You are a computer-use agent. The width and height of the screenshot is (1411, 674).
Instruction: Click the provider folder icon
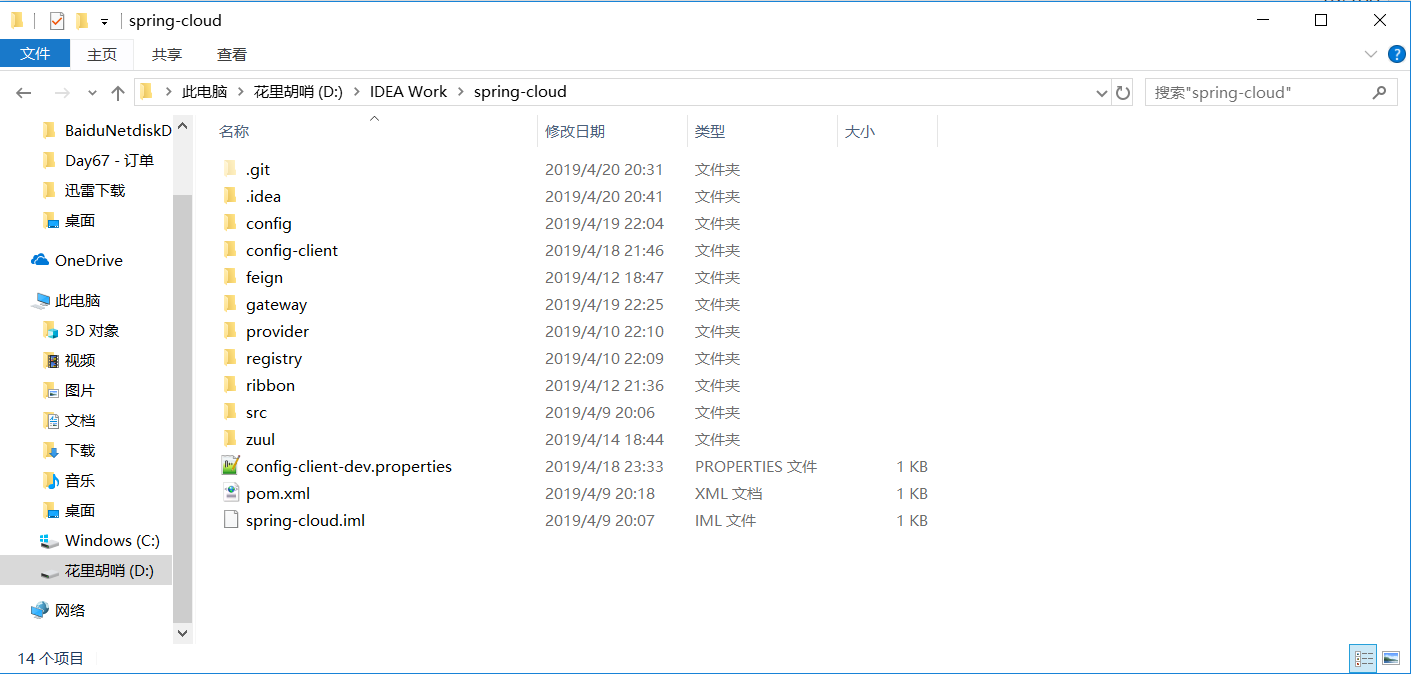coord(230,332)
